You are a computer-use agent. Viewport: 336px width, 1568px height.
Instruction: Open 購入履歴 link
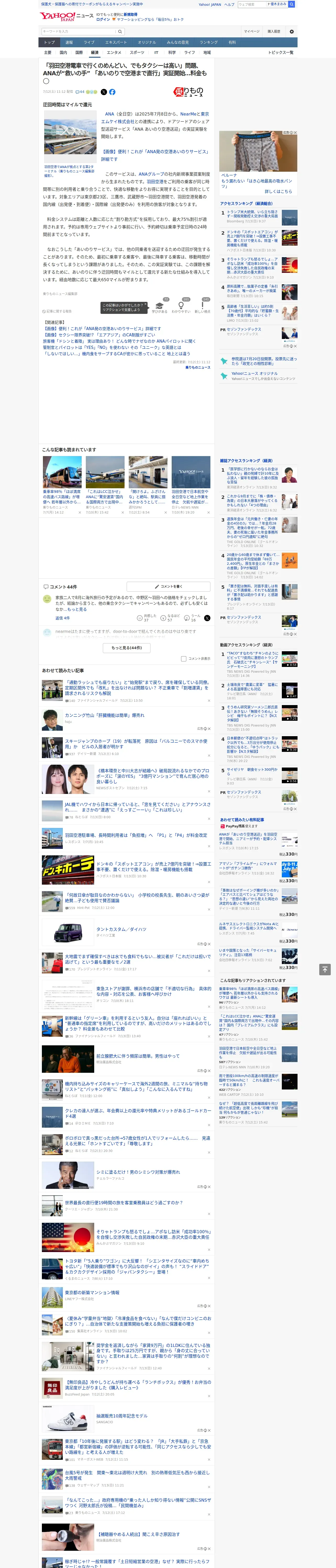point(274,31)
